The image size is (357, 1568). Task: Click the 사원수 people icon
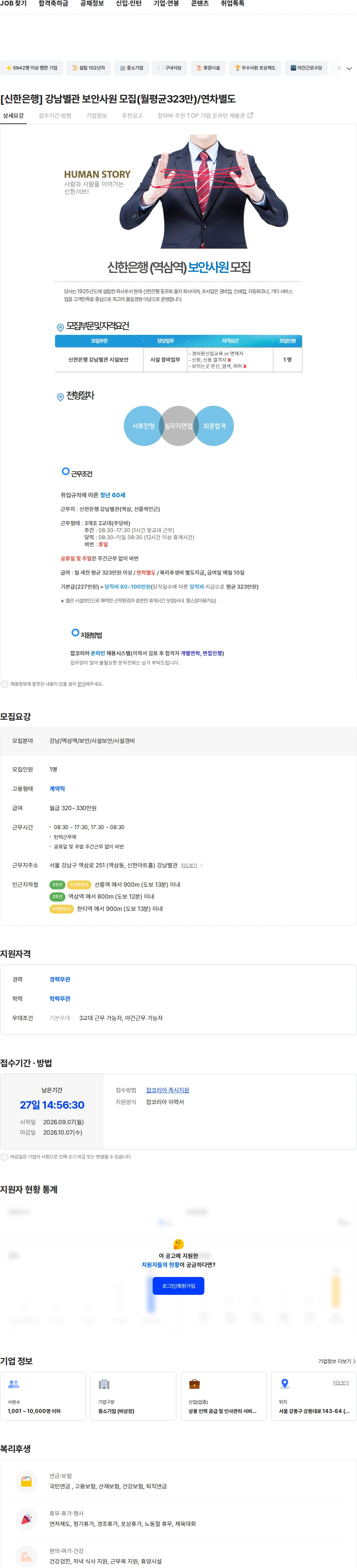(x=13, y=1384)
